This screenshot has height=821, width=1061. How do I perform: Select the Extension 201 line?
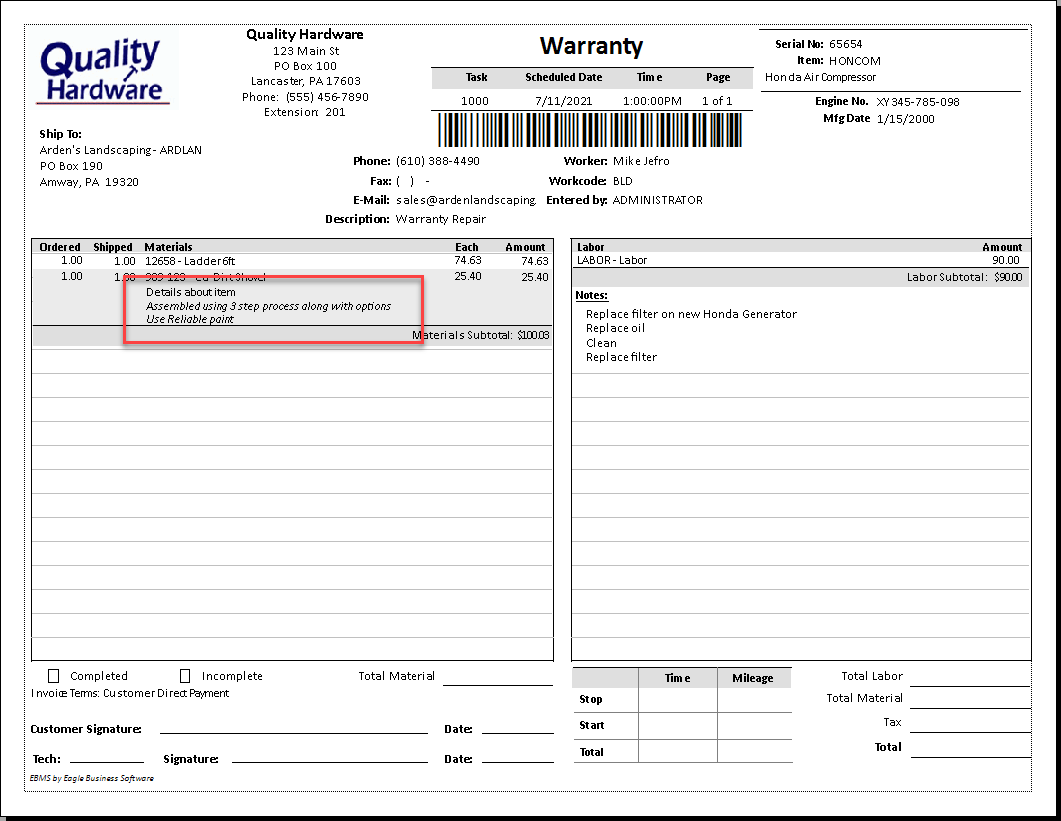(304, 112)
